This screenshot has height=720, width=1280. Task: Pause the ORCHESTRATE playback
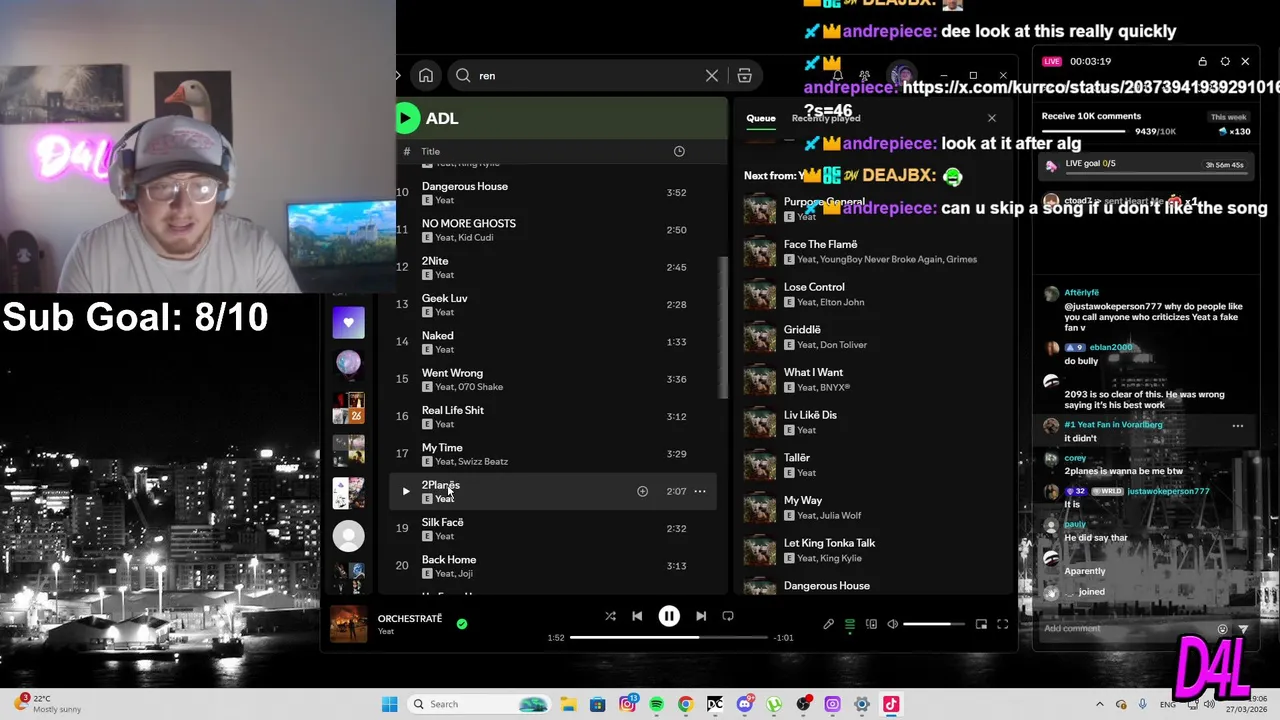point(669,616)
